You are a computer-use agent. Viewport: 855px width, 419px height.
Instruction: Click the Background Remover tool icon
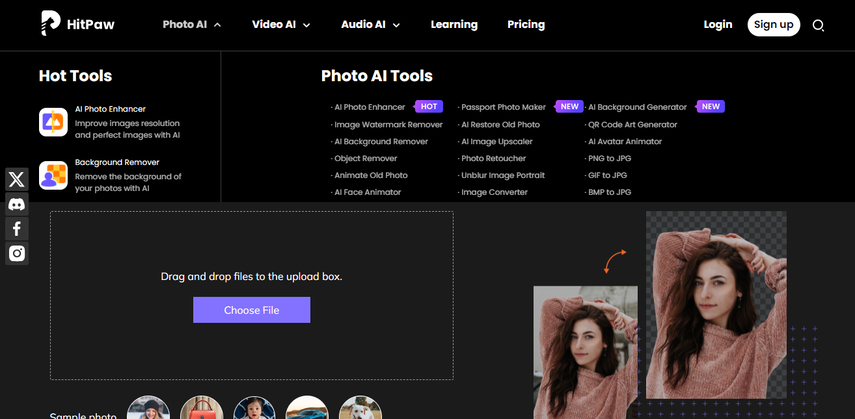pos(53,175)
